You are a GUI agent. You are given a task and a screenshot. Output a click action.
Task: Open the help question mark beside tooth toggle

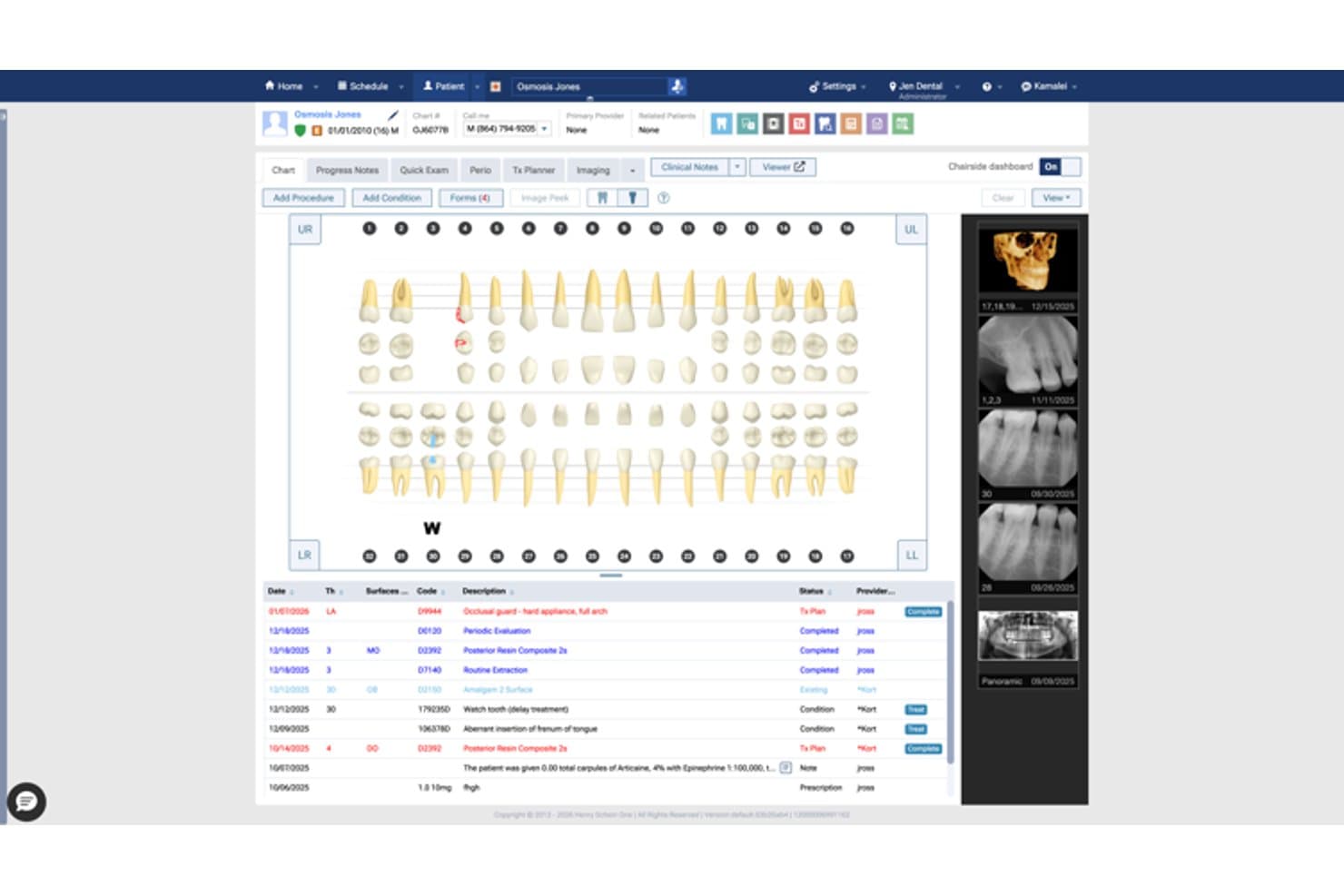[x=664, y=198]
